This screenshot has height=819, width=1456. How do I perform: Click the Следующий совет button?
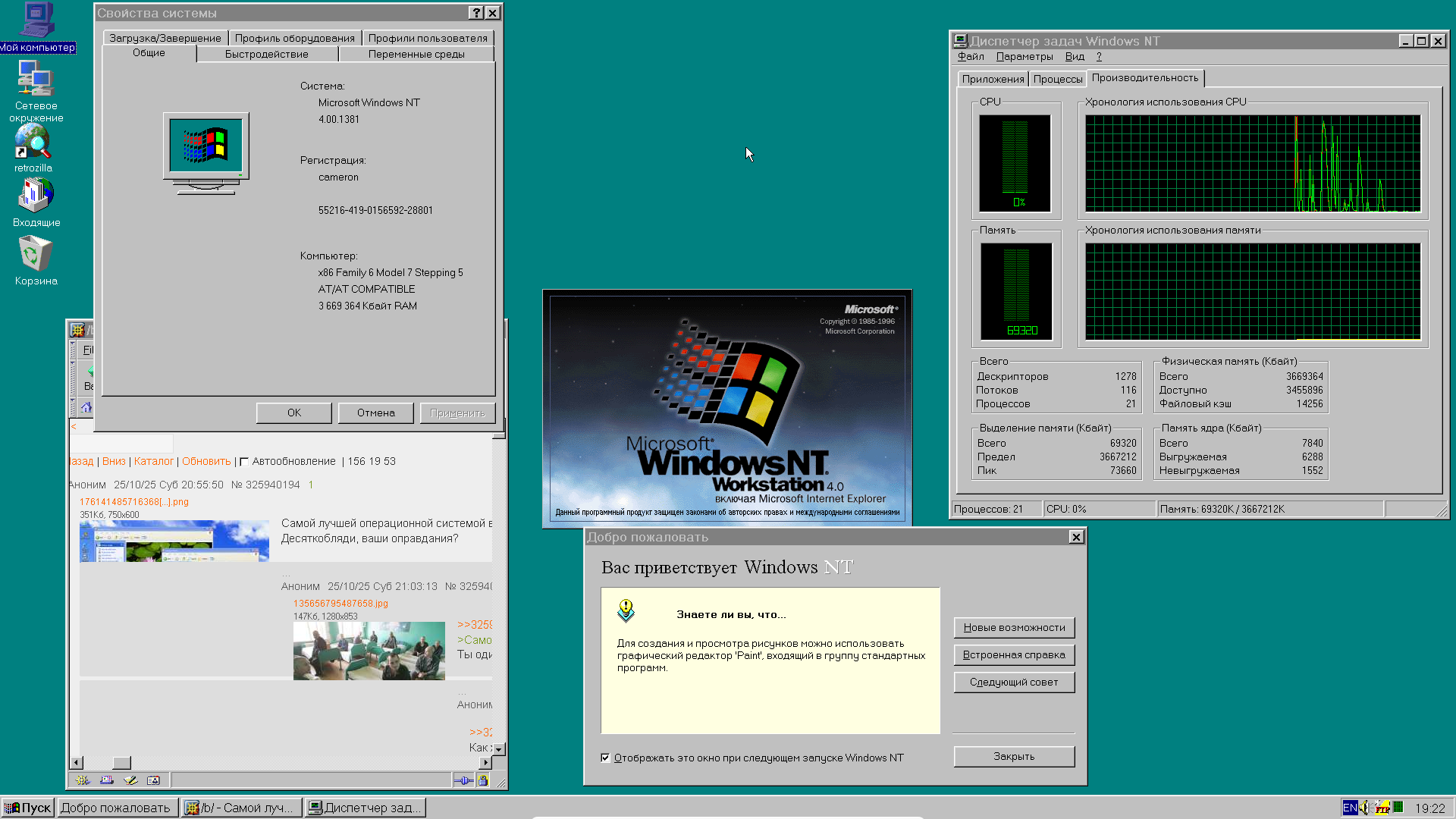pos(1013,682)
